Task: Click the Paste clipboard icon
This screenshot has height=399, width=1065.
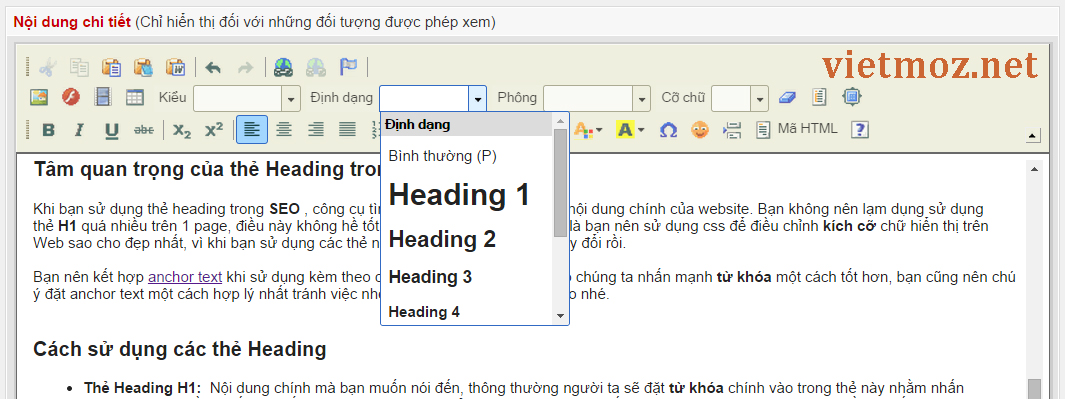Action: click(x=111, y=67)
